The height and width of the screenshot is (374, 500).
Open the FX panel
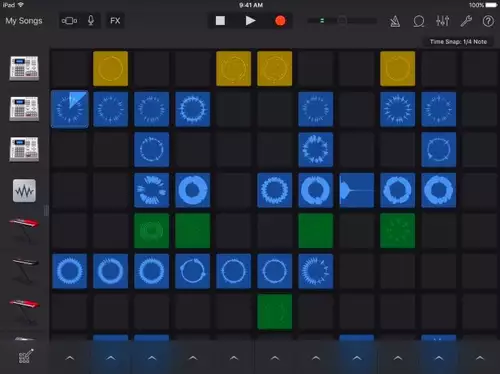[115, 21]
